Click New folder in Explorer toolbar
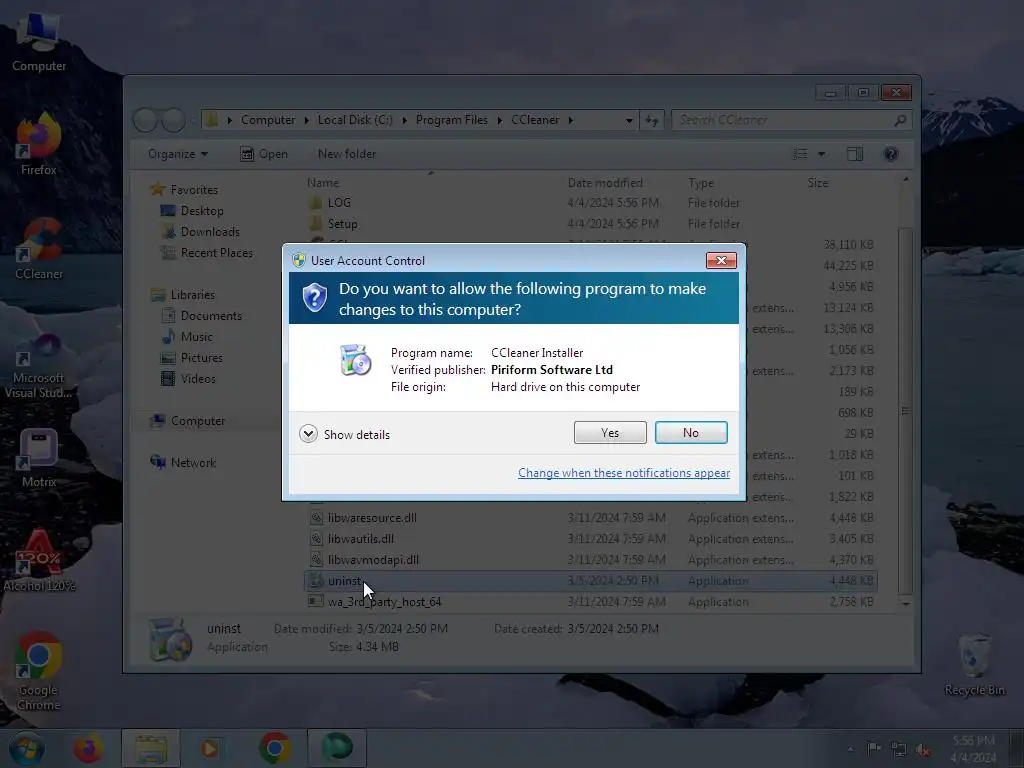Screen dimensions: 1024x768 point(347,154)
